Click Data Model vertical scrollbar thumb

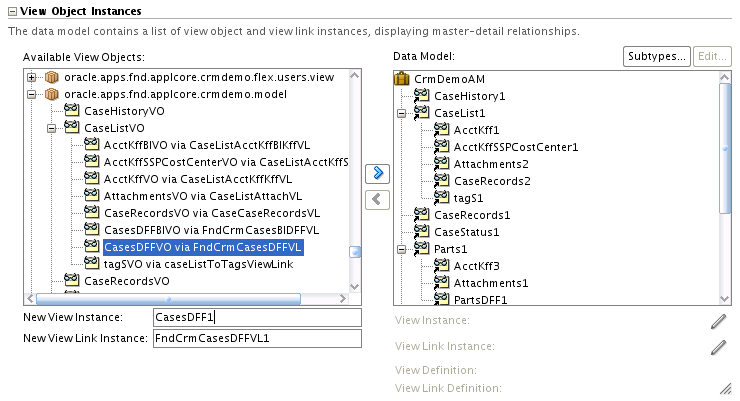(x=725, y=149)
